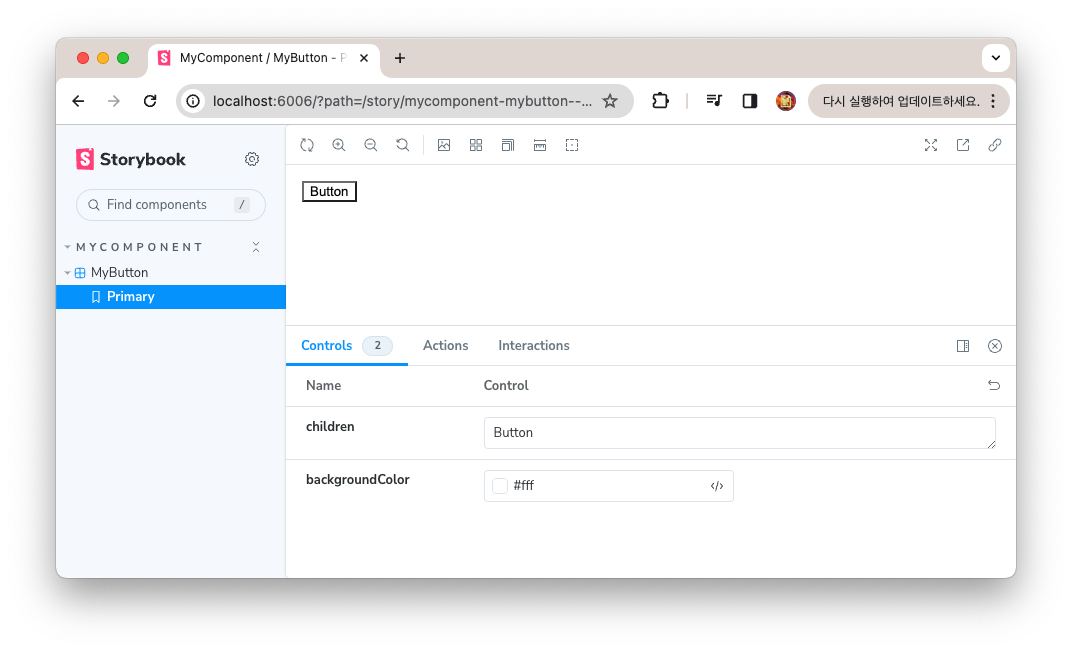1072x652 pixels.
Task: Select the MyComponent / MyButton browser tab
Action: 263,58
